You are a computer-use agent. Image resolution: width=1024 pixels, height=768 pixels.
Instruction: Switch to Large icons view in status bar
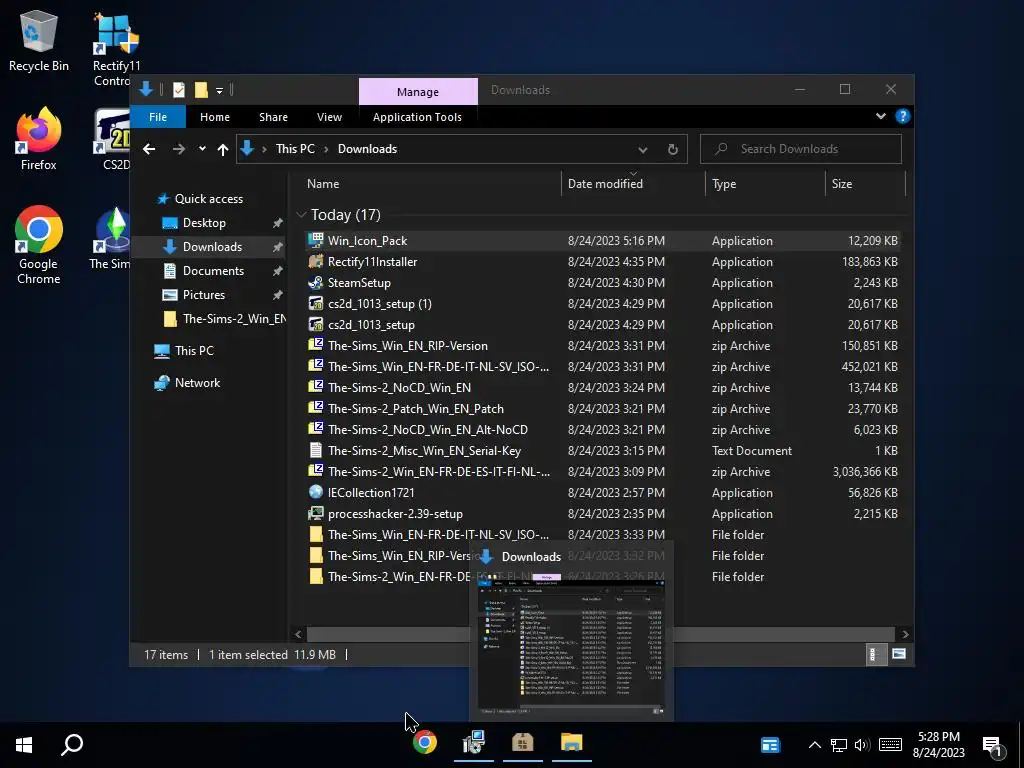point(899,654)
